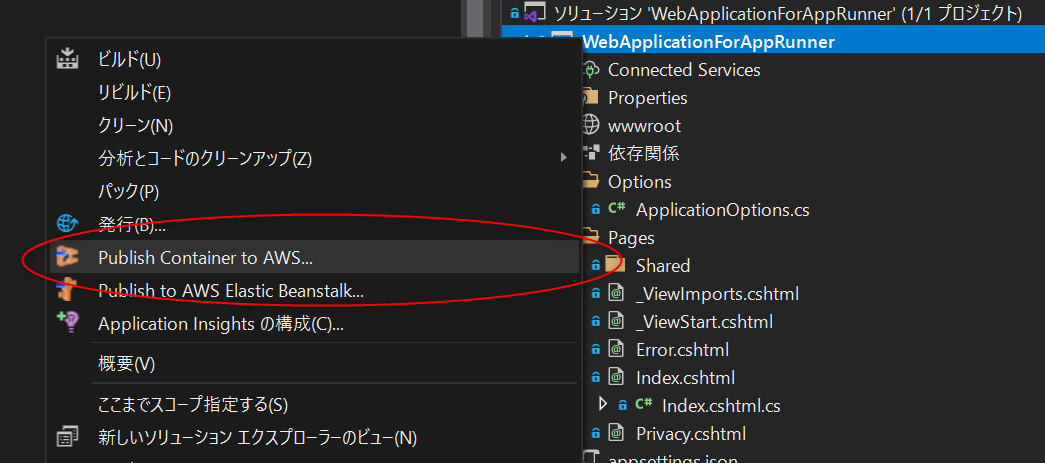Open 分析とコードのクリーンアップ submenu arrow
The image size is (1045, 463).
pyautogui.click(x=564, y=158)
